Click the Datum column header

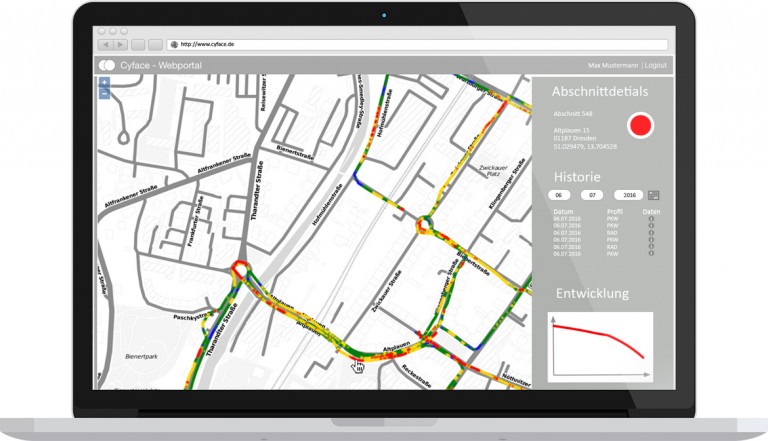(x=564, y=212)
